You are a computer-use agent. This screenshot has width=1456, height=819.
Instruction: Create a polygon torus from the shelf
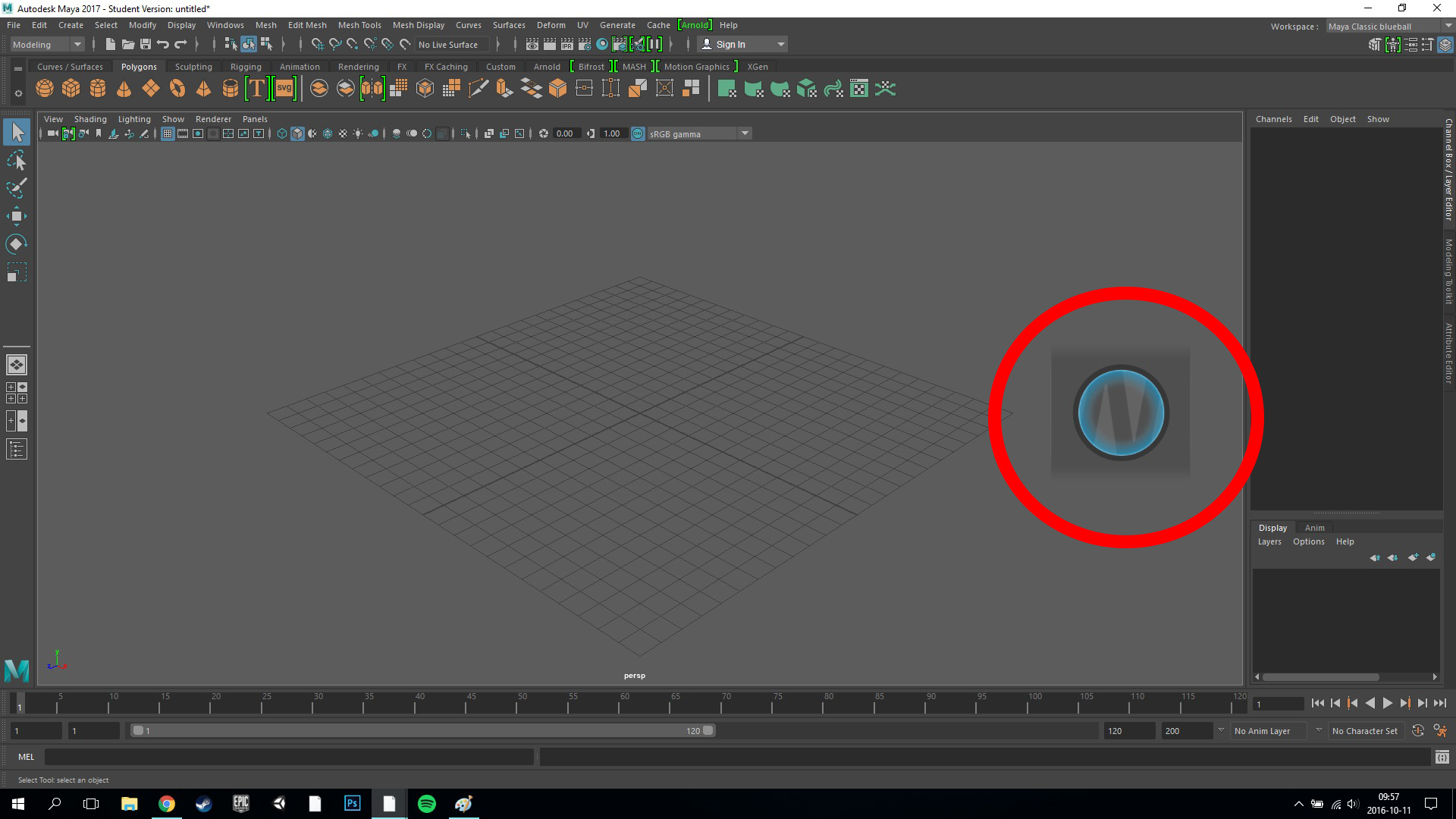click(177, 89)
